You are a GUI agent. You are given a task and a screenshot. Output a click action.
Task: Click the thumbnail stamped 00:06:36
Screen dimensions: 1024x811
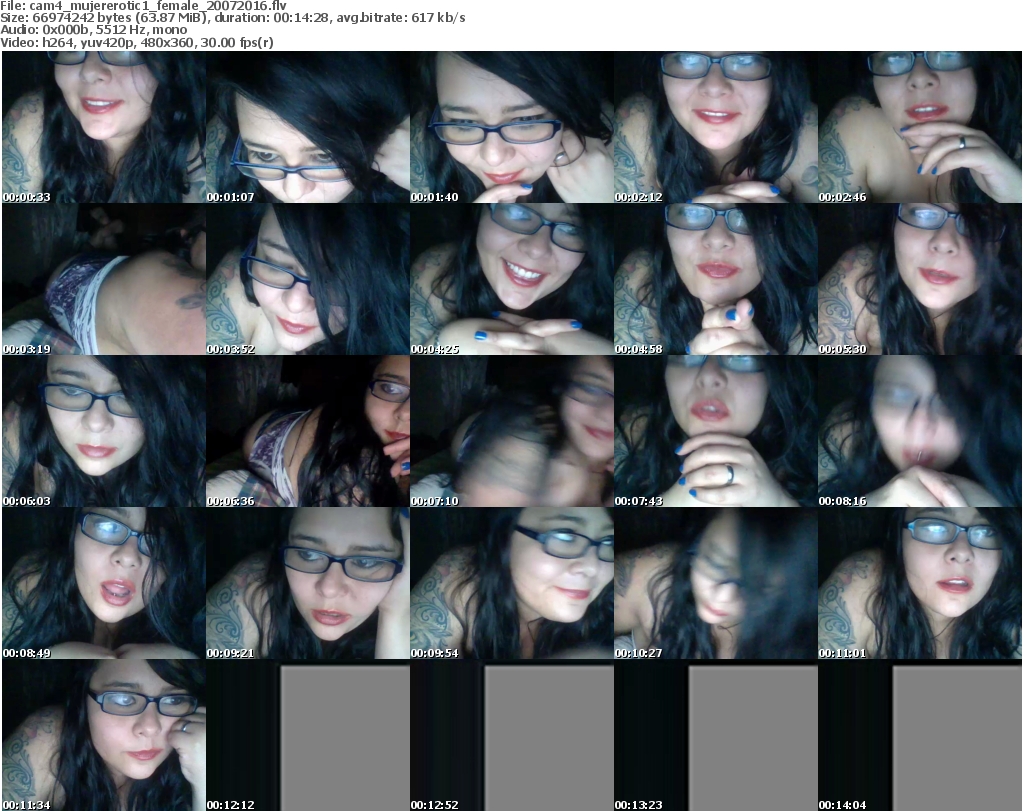pos(308,432)
